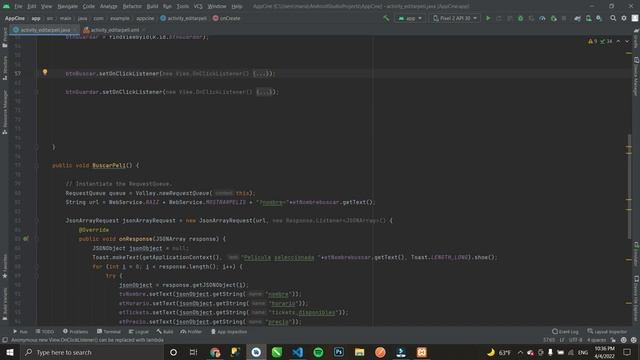Screen dimensions: 640x360
Task: Click the onResponse override gutter icon
Action: click(x=26, y=239)
